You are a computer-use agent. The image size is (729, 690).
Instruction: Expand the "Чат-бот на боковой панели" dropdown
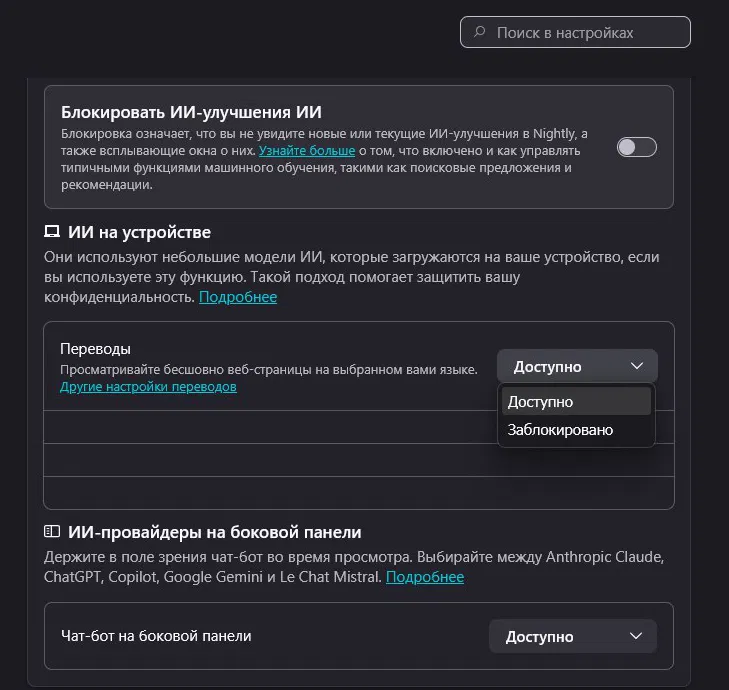click(572, 636)
